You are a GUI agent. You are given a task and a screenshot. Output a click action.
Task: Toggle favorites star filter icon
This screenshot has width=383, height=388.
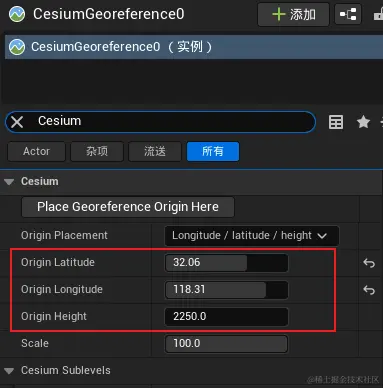(x=363, y=122)
